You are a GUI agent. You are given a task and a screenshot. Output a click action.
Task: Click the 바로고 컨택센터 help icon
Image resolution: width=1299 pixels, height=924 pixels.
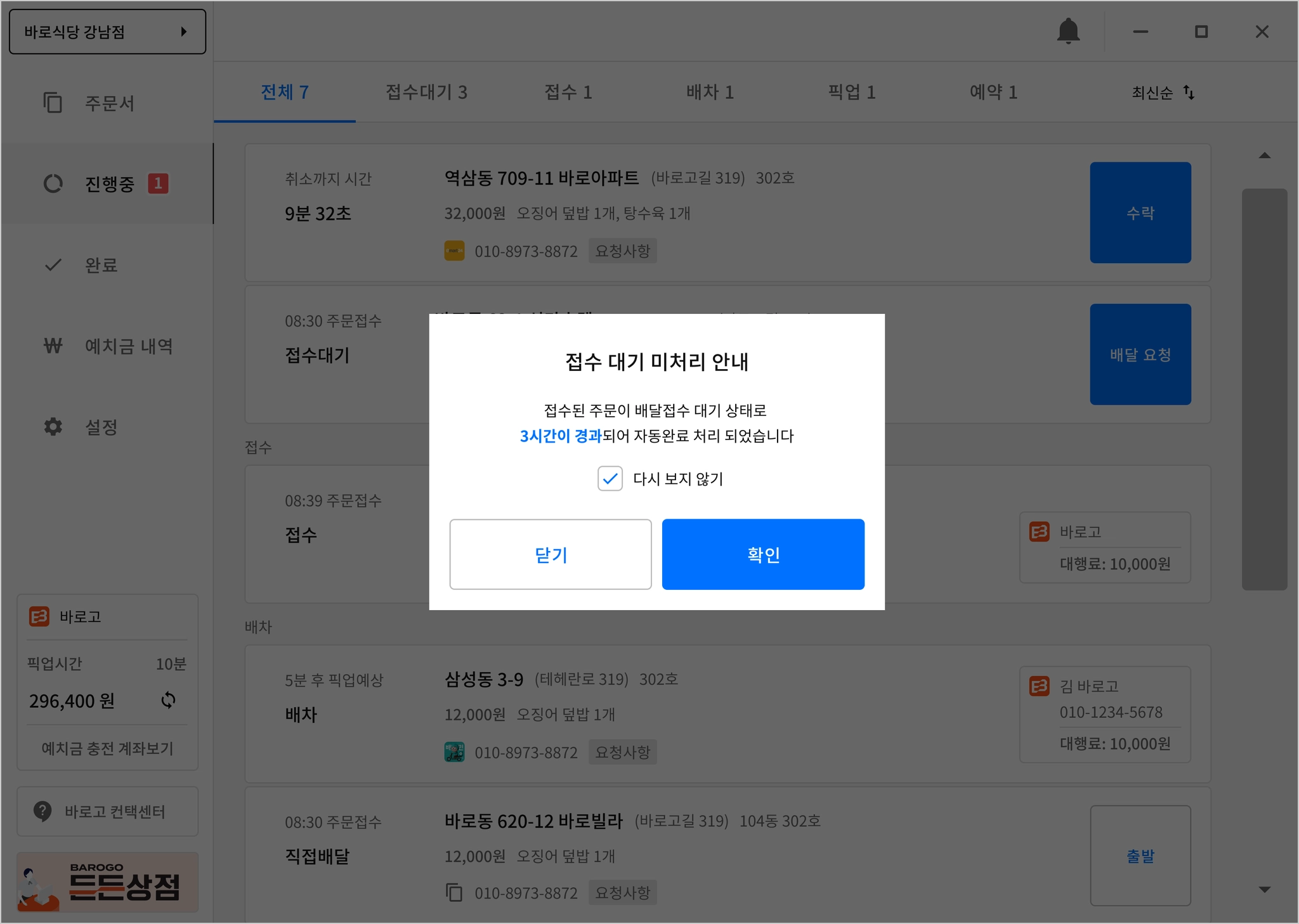click(42, 811)
